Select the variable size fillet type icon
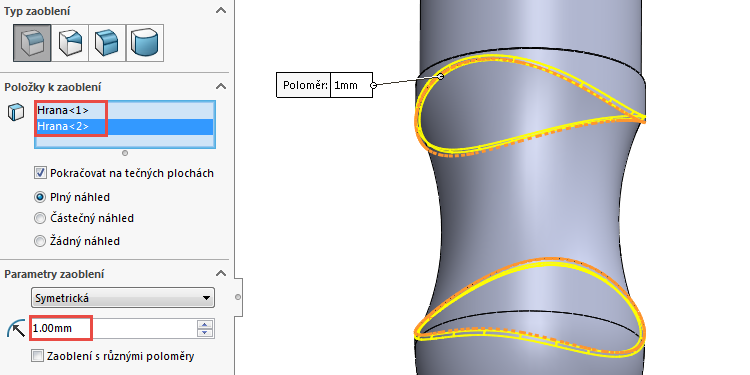This screenshot has height=375, width=750. [70, 43]
